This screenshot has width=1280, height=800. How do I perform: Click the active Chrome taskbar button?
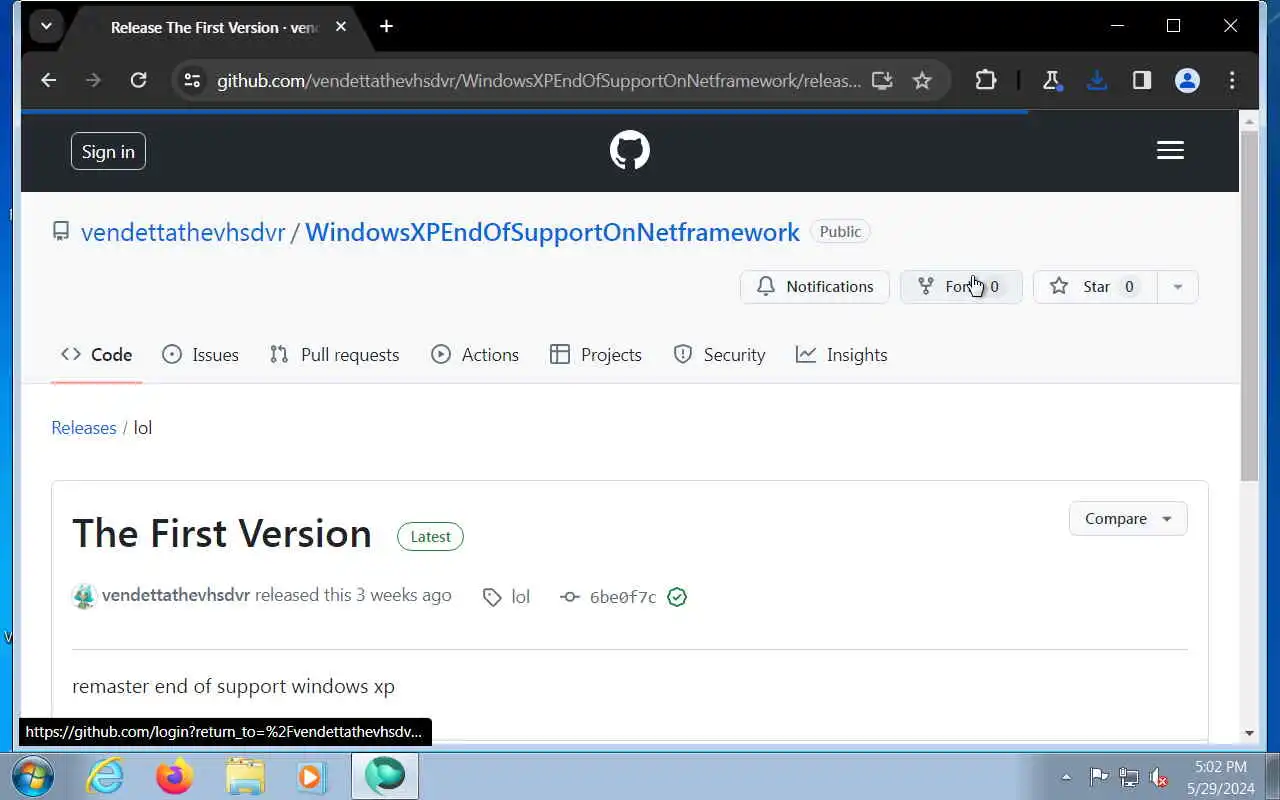click(385, 776)
